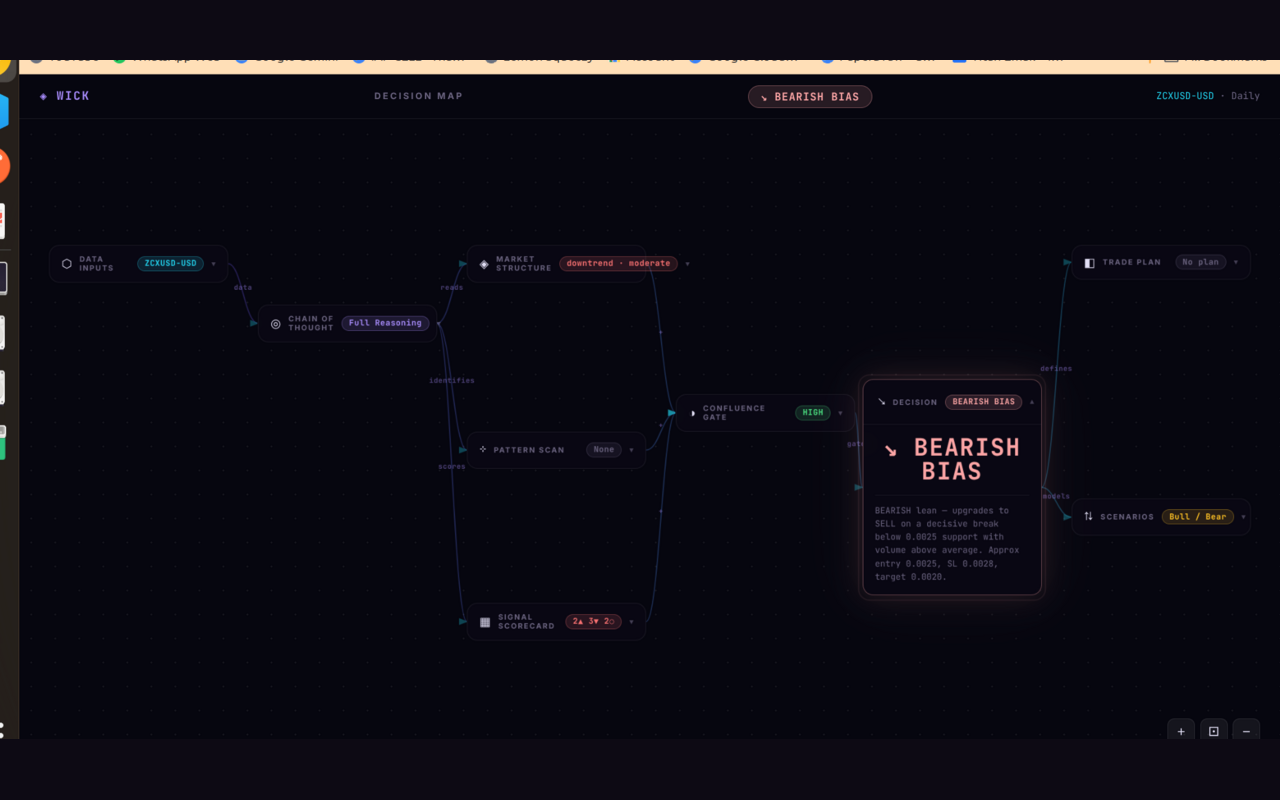Click the DECISION MAP header title
Image resolution: width=1280 pixels, height=800 pixels.
[x=419, y=97]
